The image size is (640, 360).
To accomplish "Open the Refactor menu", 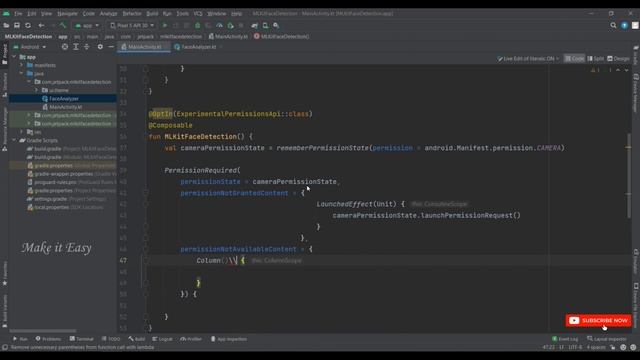I will [x=132, y=13].
